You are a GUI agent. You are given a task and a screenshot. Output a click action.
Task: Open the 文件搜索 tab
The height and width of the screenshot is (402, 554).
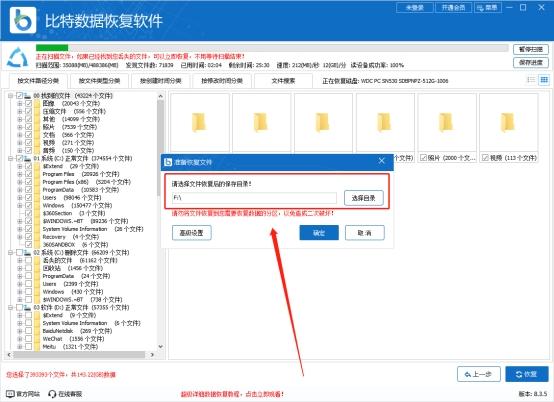click(x=283, y=81)
